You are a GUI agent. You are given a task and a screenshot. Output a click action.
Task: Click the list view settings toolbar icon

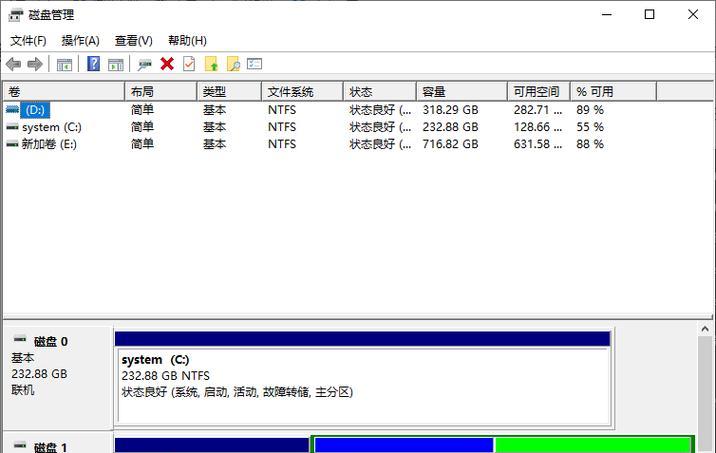(x=254, y=64)
